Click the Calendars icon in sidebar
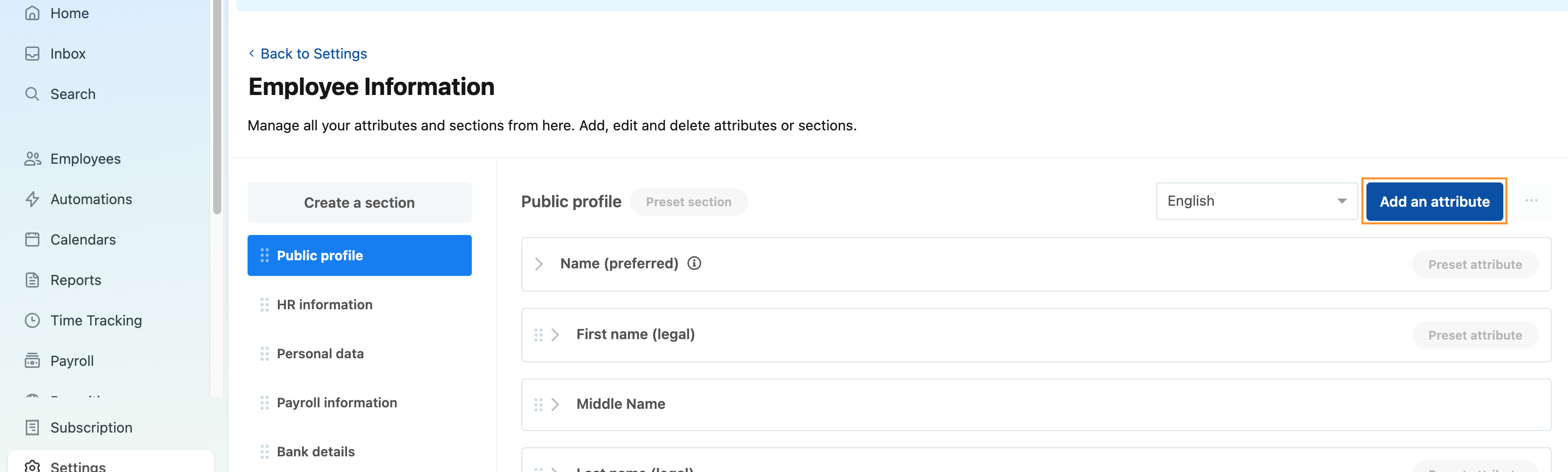The height and width of the screenshot is (472, 1568). pos(32,240)
